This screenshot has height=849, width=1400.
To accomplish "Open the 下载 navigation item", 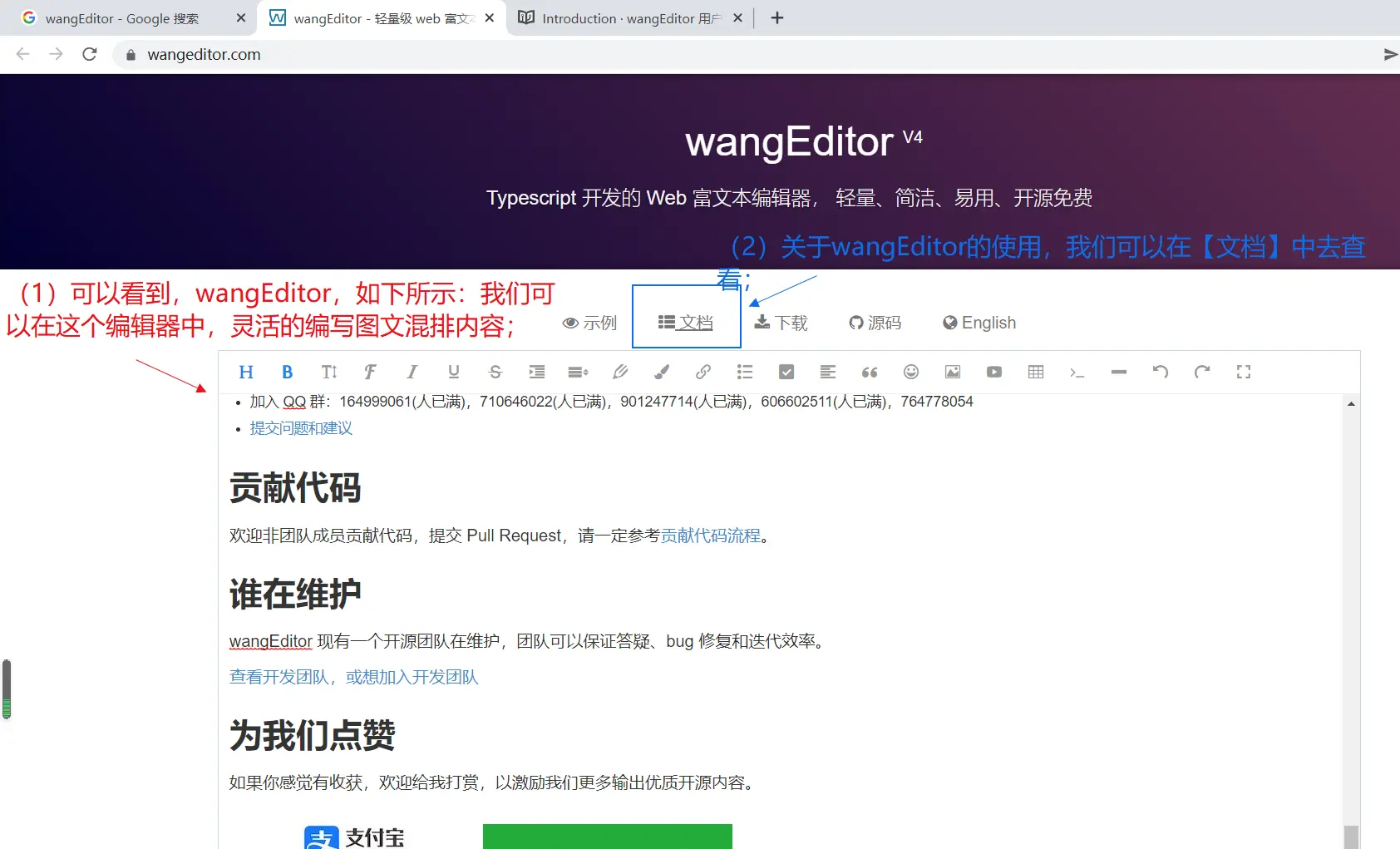I will [781, 323].
